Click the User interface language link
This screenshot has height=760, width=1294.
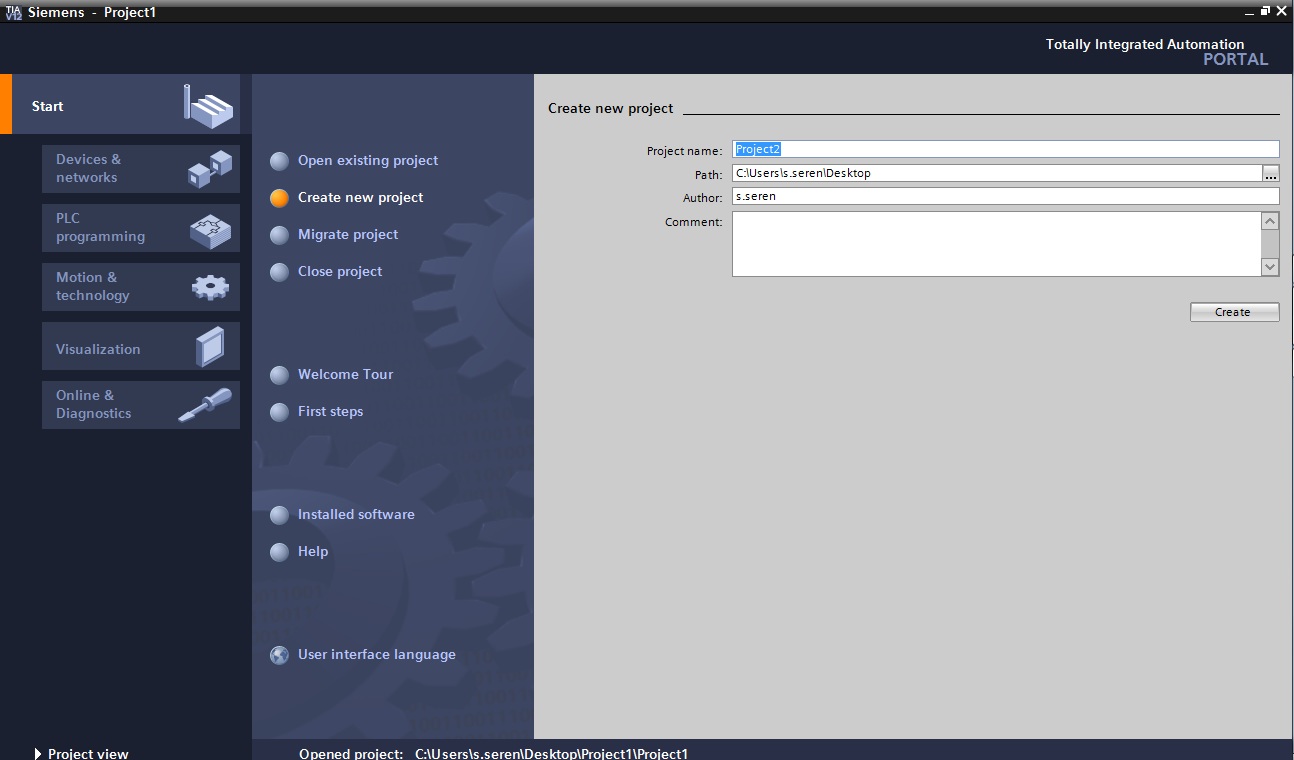(x=377, y=654)
